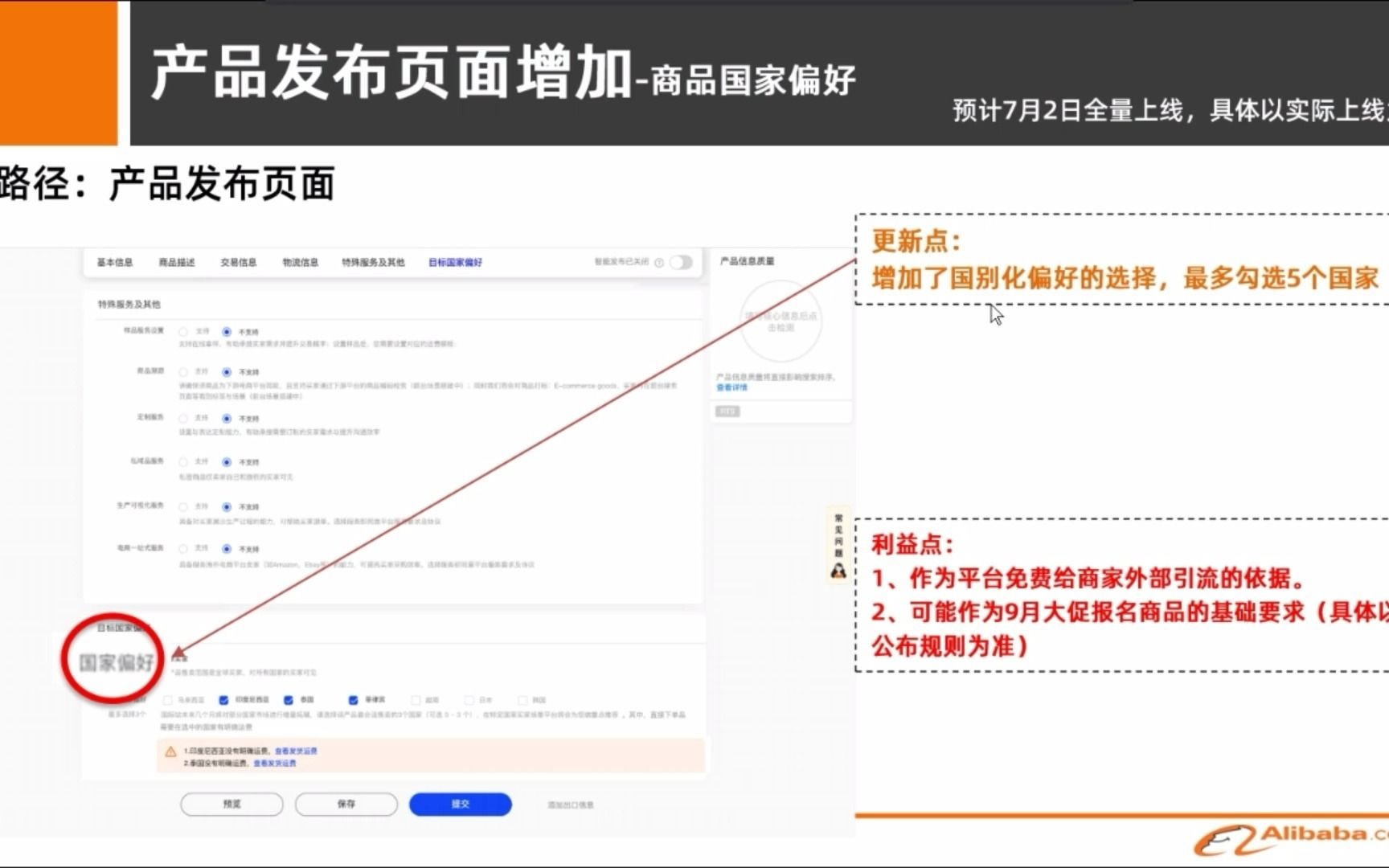
Task: Uncheck the 菲律宾 country checkbox
Action: coord(353,700)
